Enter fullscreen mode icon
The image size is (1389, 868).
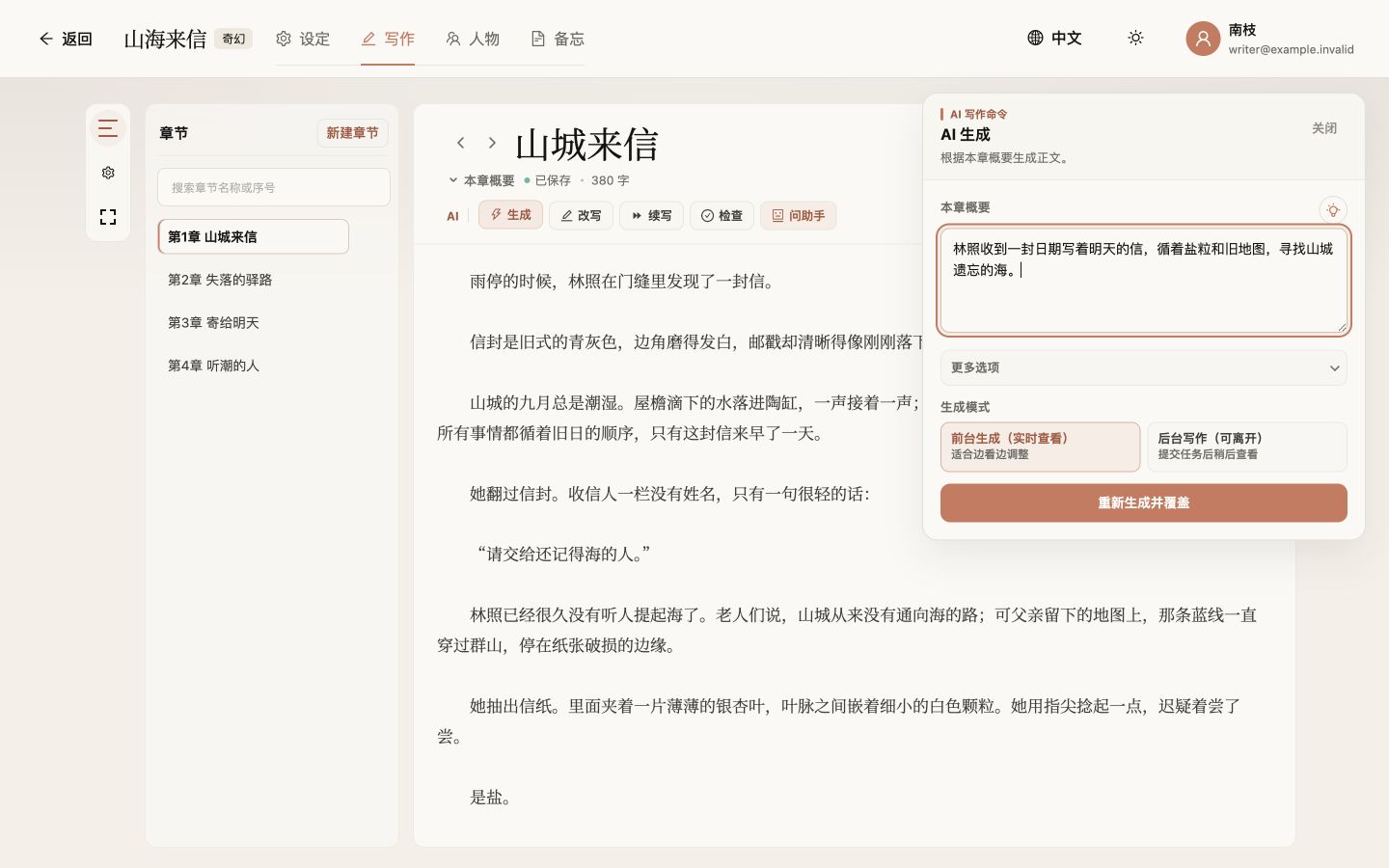coord(108,217)
